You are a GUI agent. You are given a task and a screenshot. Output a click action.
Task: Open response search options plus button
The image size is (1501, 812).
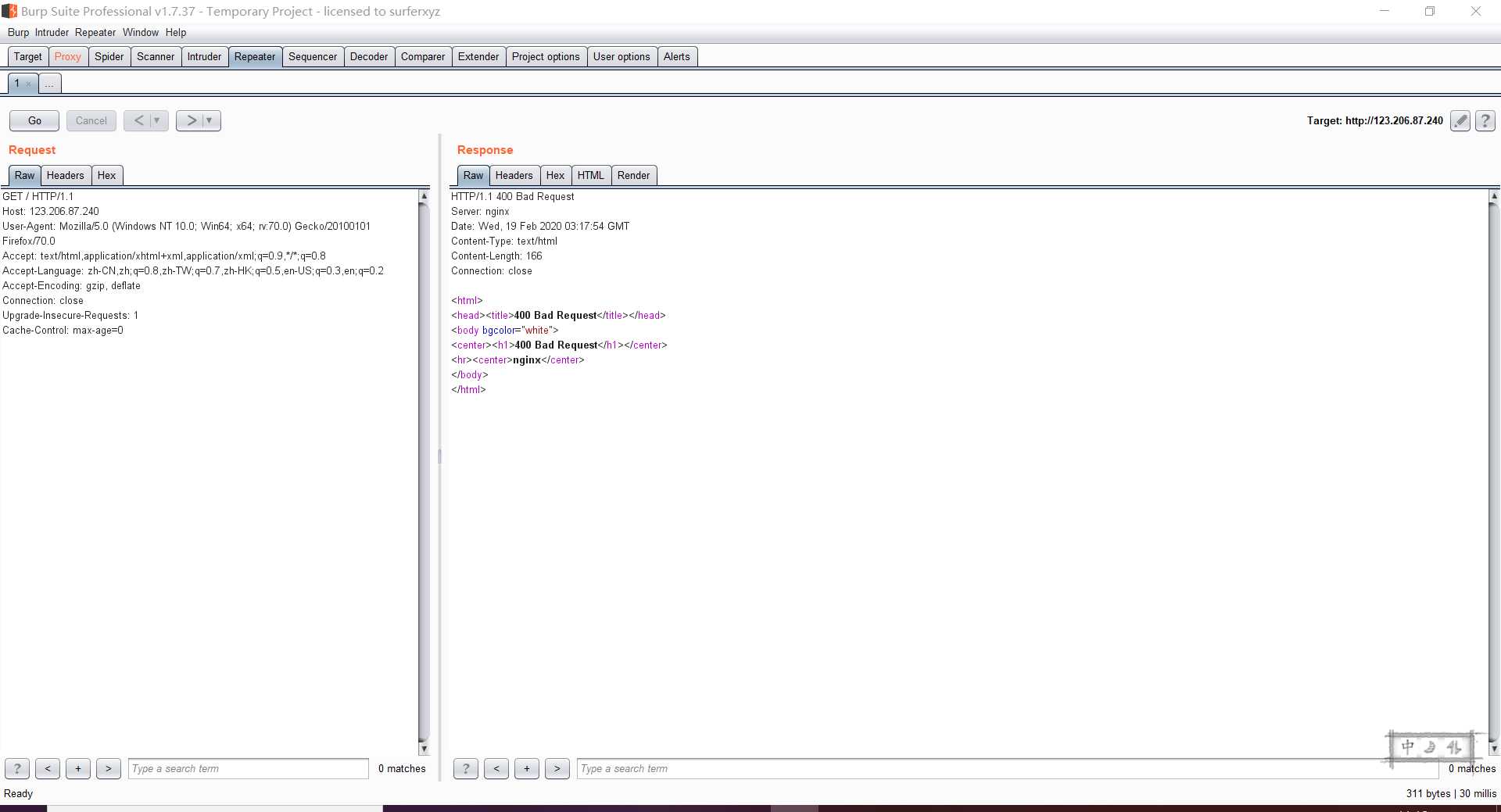[x=527, y=769]
